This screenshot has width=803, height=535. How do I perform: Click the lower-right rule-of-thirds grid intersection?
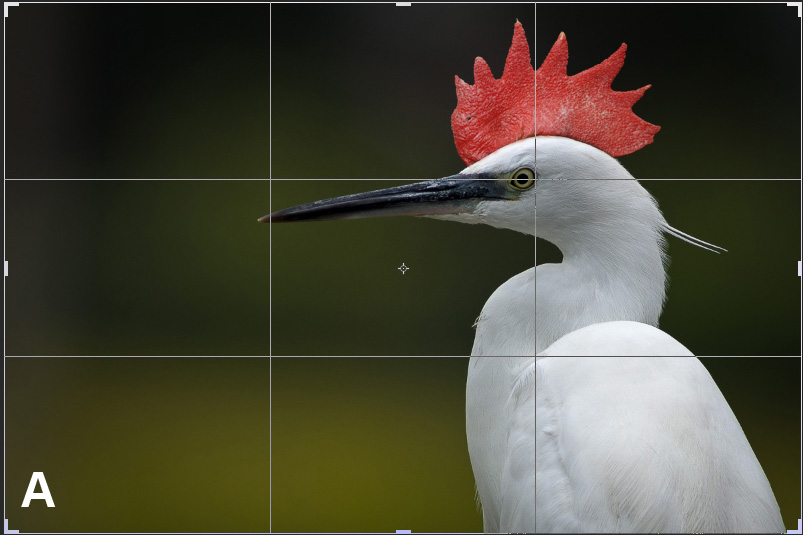coord(535,356)
